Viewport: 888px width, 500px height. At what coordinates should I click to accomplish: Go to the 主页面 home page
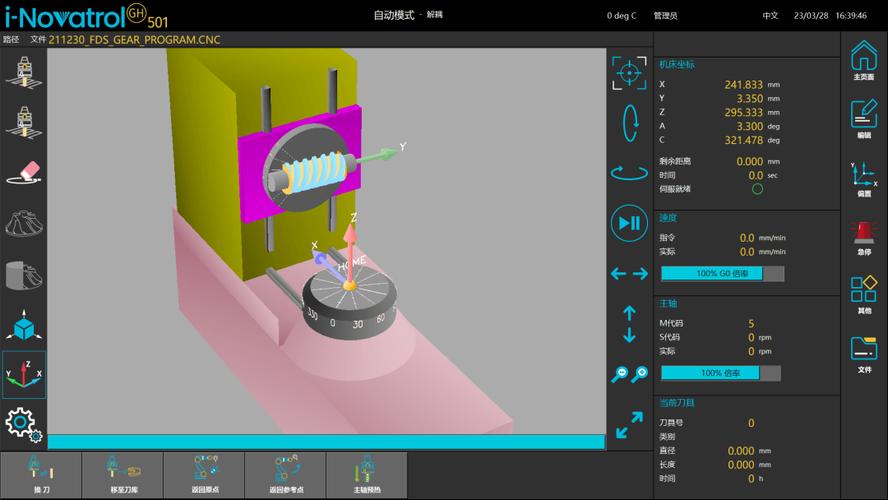(x=864, y=60)
